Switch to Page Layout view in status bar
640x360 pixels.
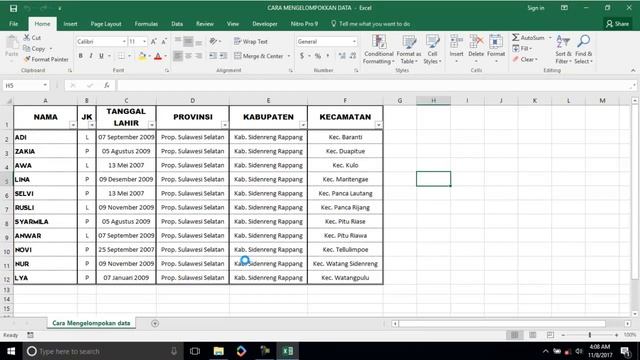click(x=532, y=335)
